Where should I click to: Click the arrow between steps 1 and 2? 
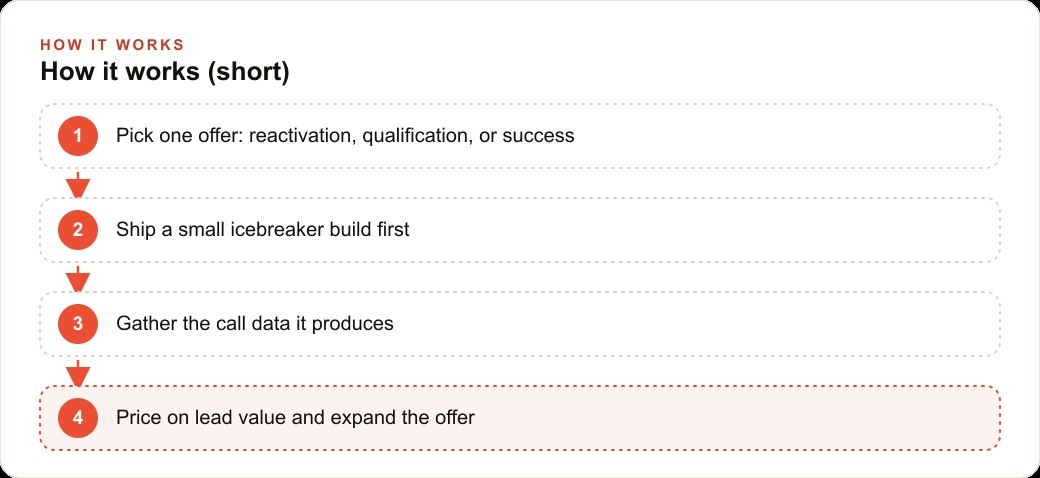[78, 185]
